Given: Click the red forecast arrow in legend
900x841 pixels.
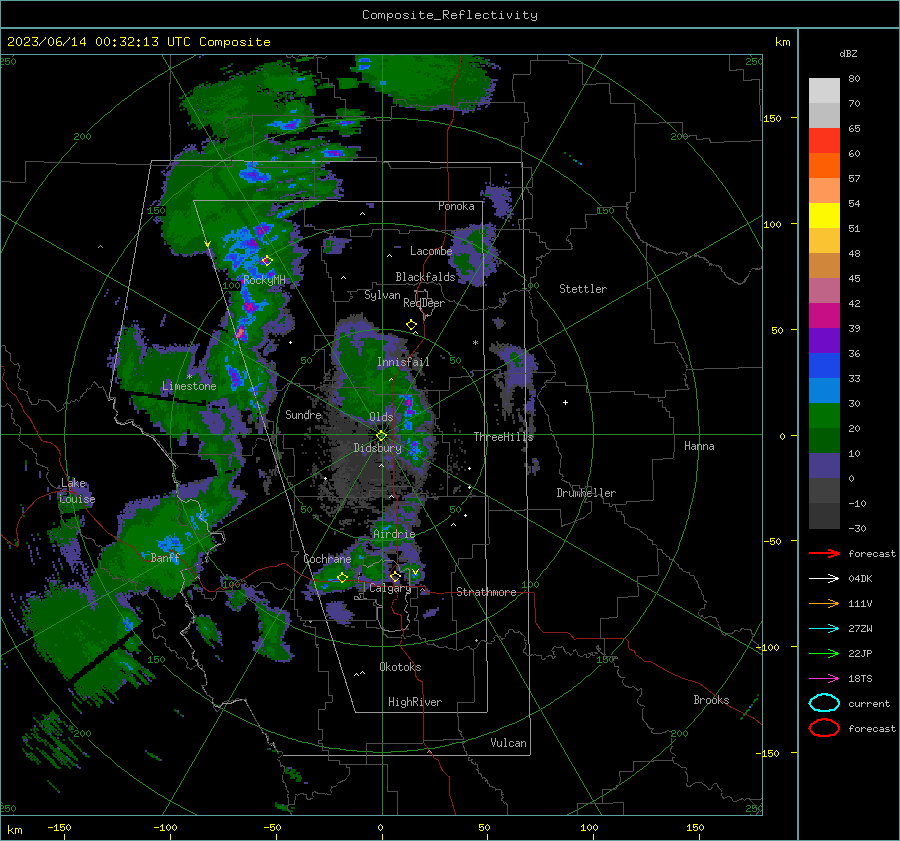Looking at the screenshot, I should (824, 553).
